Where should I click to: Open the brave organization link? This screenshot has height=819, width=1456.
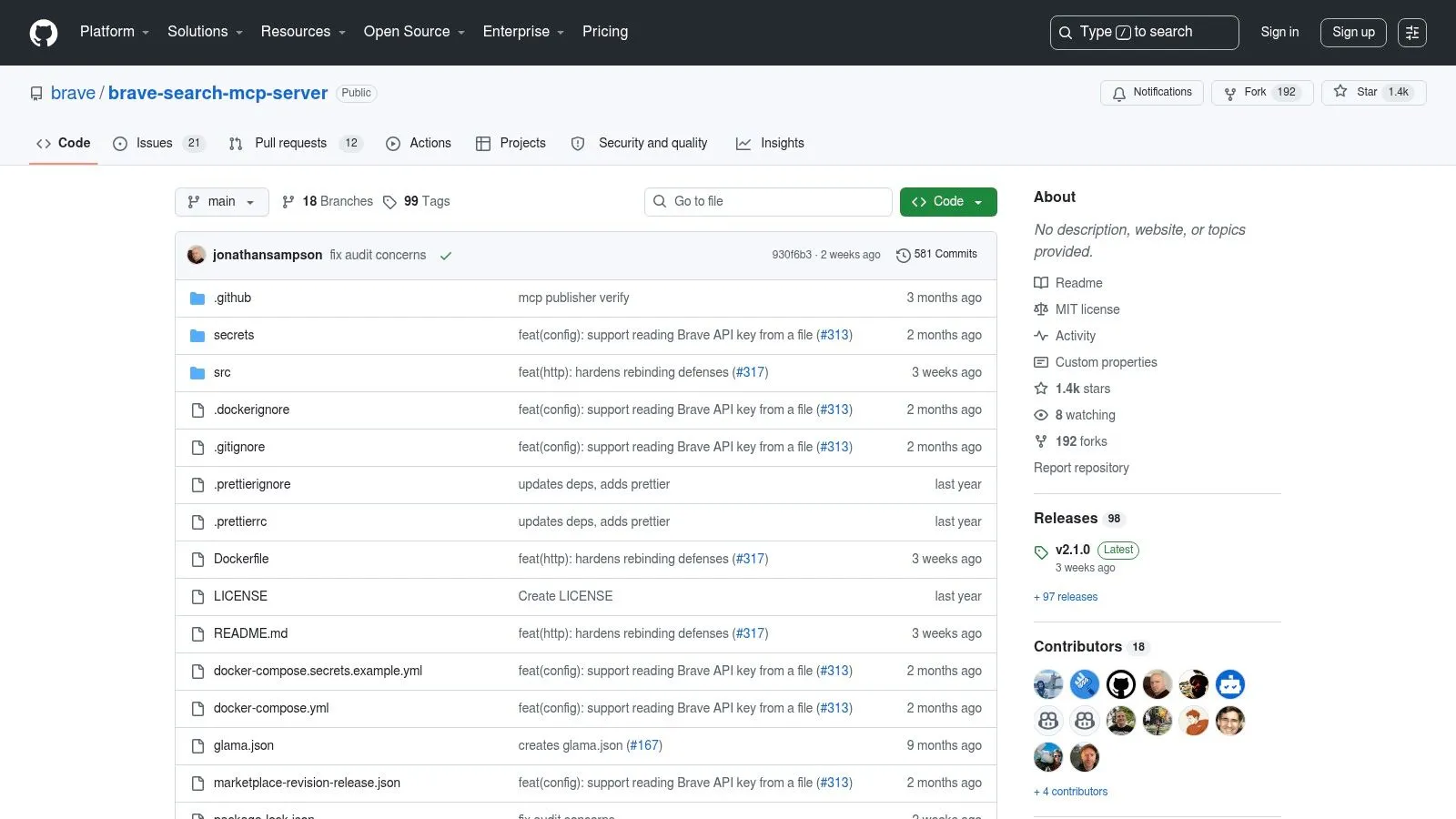pos(73,93)
